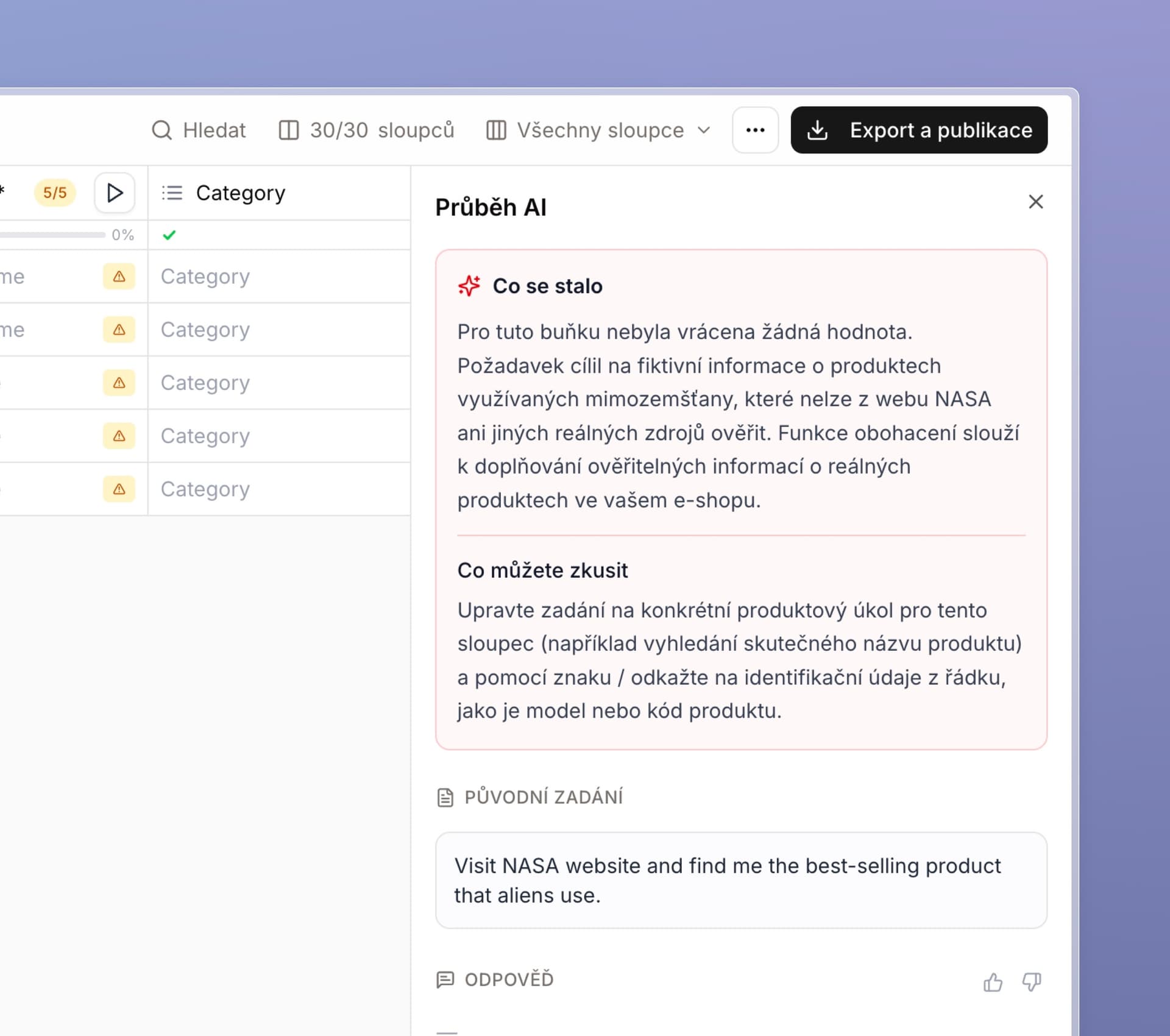Click the list icon in Category header

coord(172,193)
